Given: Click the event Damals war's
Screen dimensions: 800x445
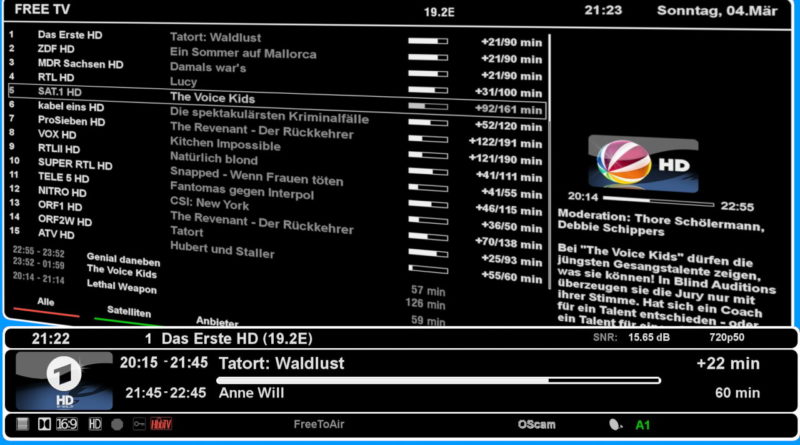Looking at the screenshot, I should 208,67.
